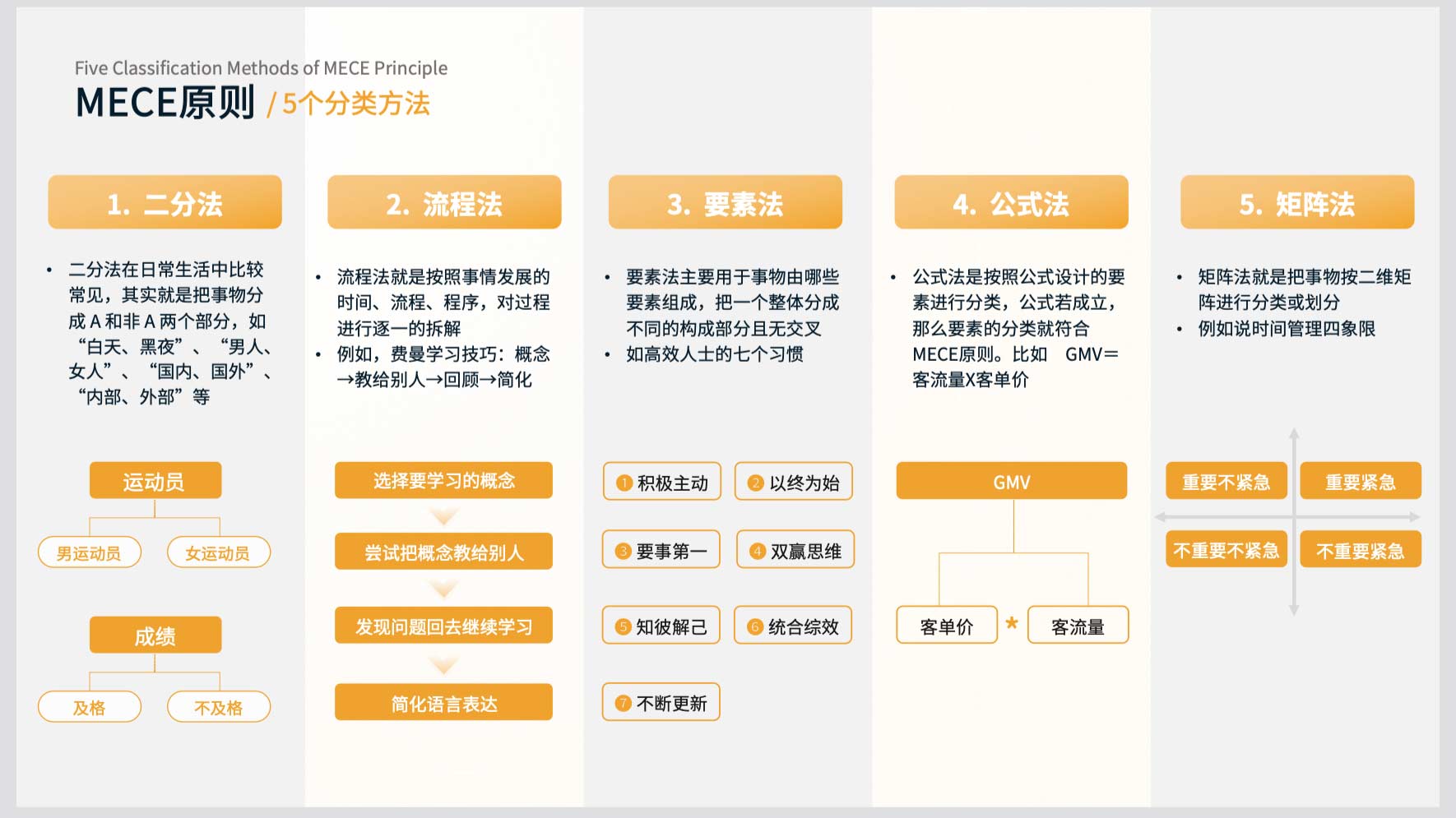Screen dimensions: 1456x818
Task: Select the 2. 流程法 header
Action: click(444, 202)
